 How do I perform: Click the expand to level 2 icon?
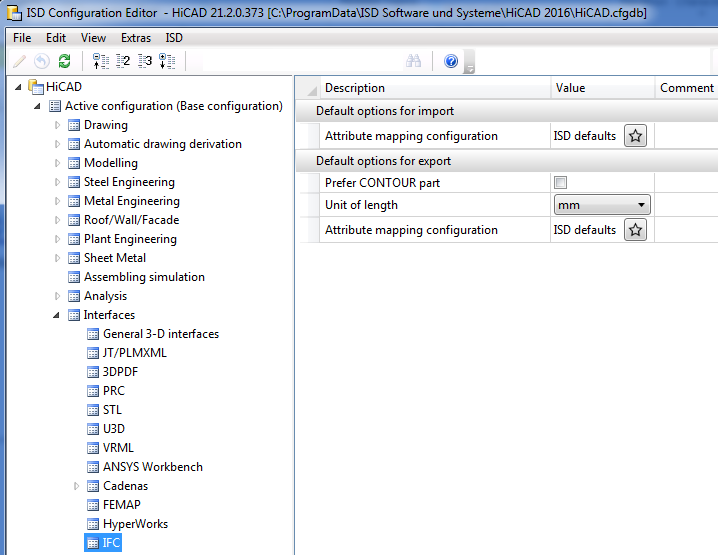pos(123,61)
